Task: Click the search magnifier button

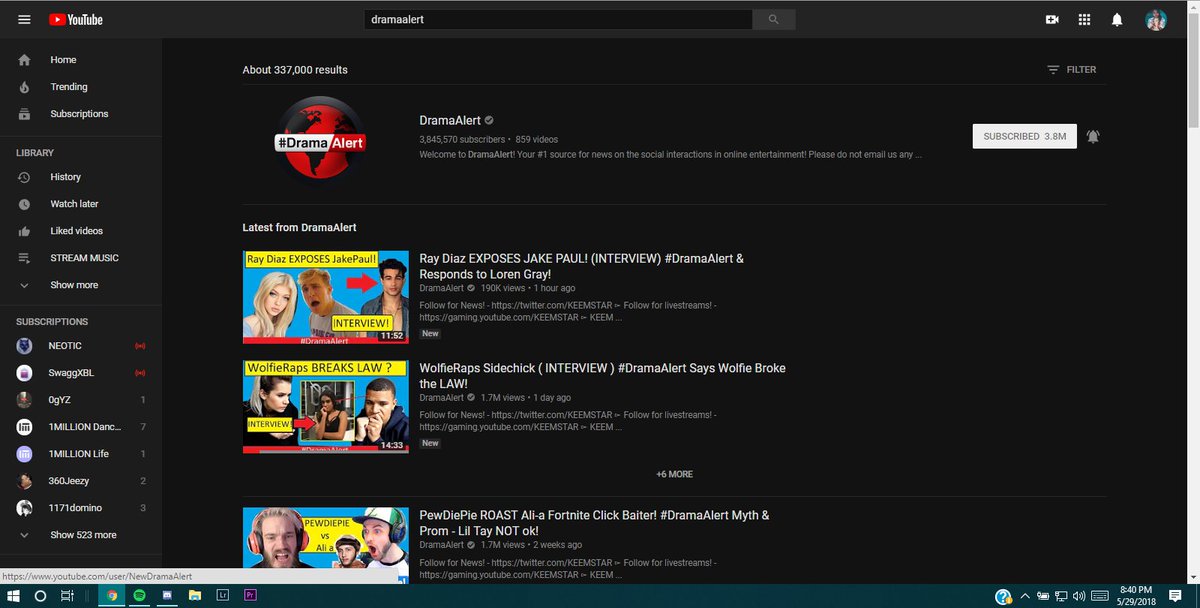Action: (x=774, y=19)
